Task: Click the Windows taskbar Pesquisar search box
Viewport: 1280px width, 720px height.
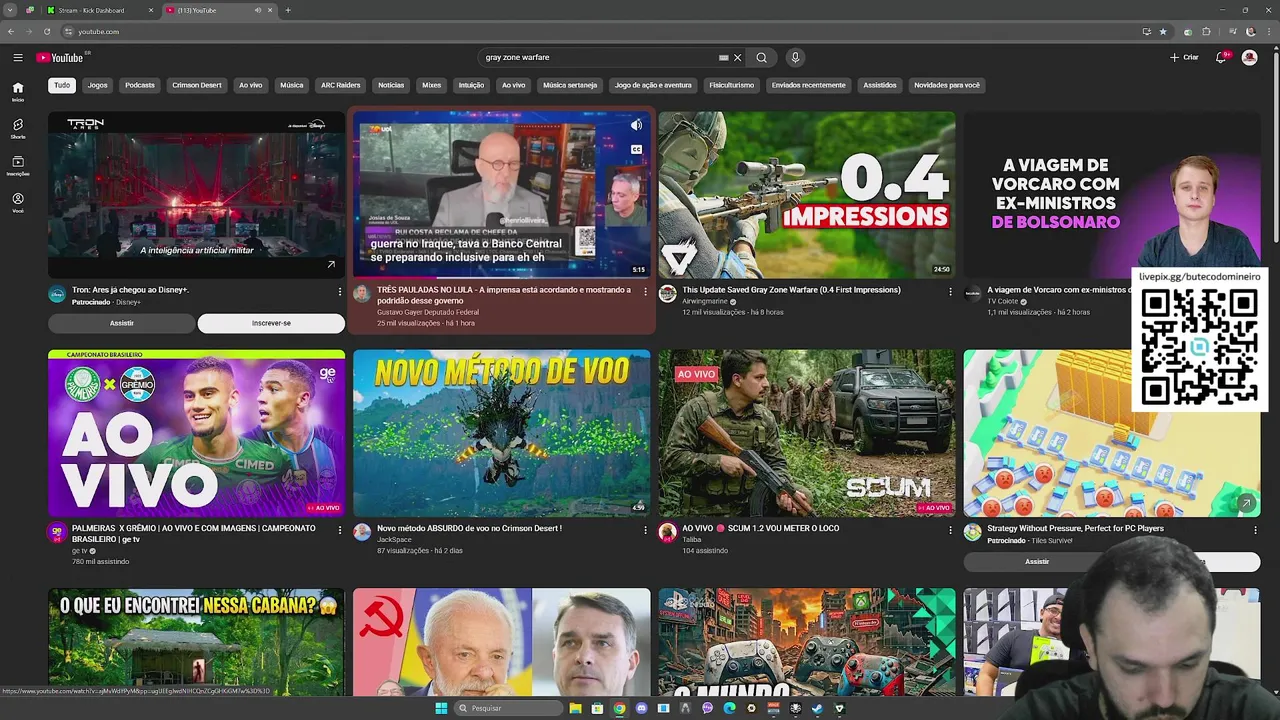Action: [x=507, y=708]
